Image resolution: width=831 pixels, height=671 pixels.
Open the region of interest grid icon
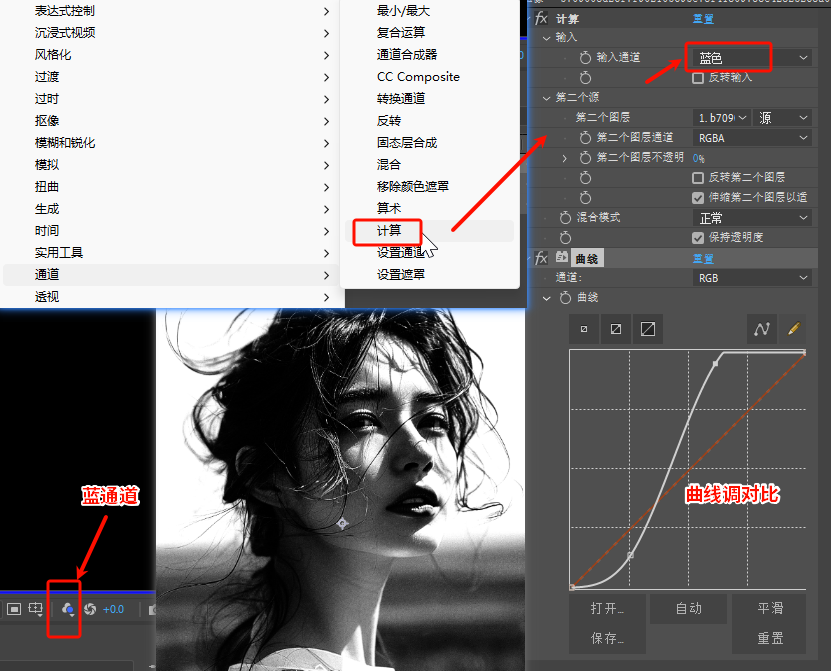[36, 609]
